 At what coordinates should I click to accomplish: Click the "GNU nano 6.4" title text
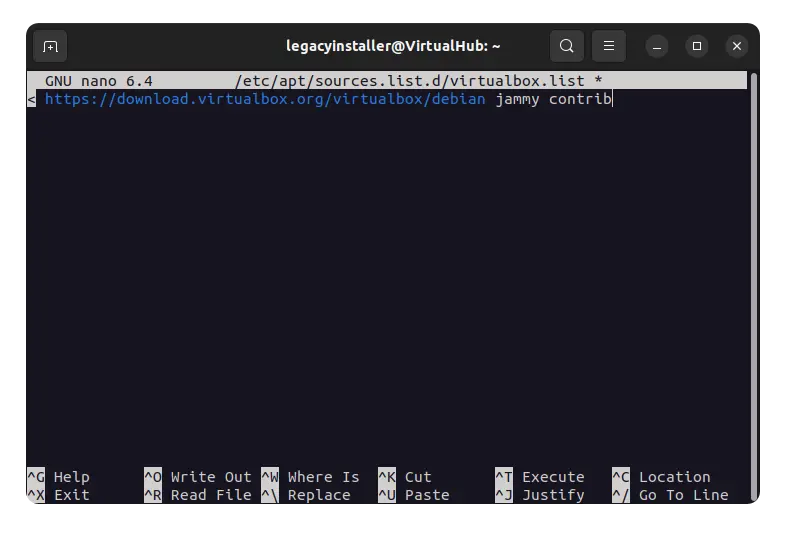99,81
